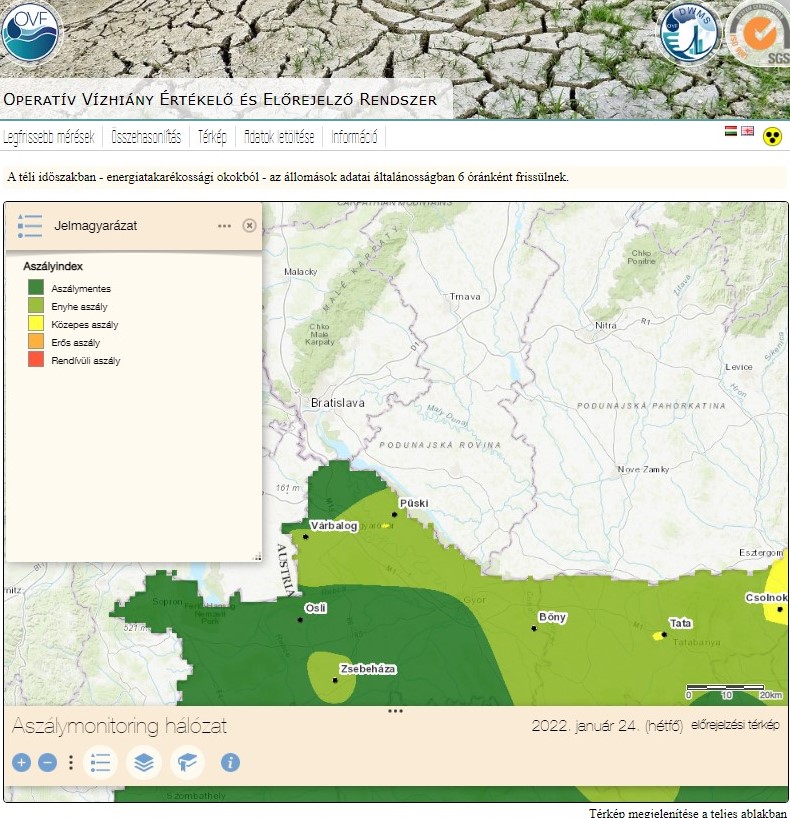Go to the Adatok letöltése page

coord(279,137)
